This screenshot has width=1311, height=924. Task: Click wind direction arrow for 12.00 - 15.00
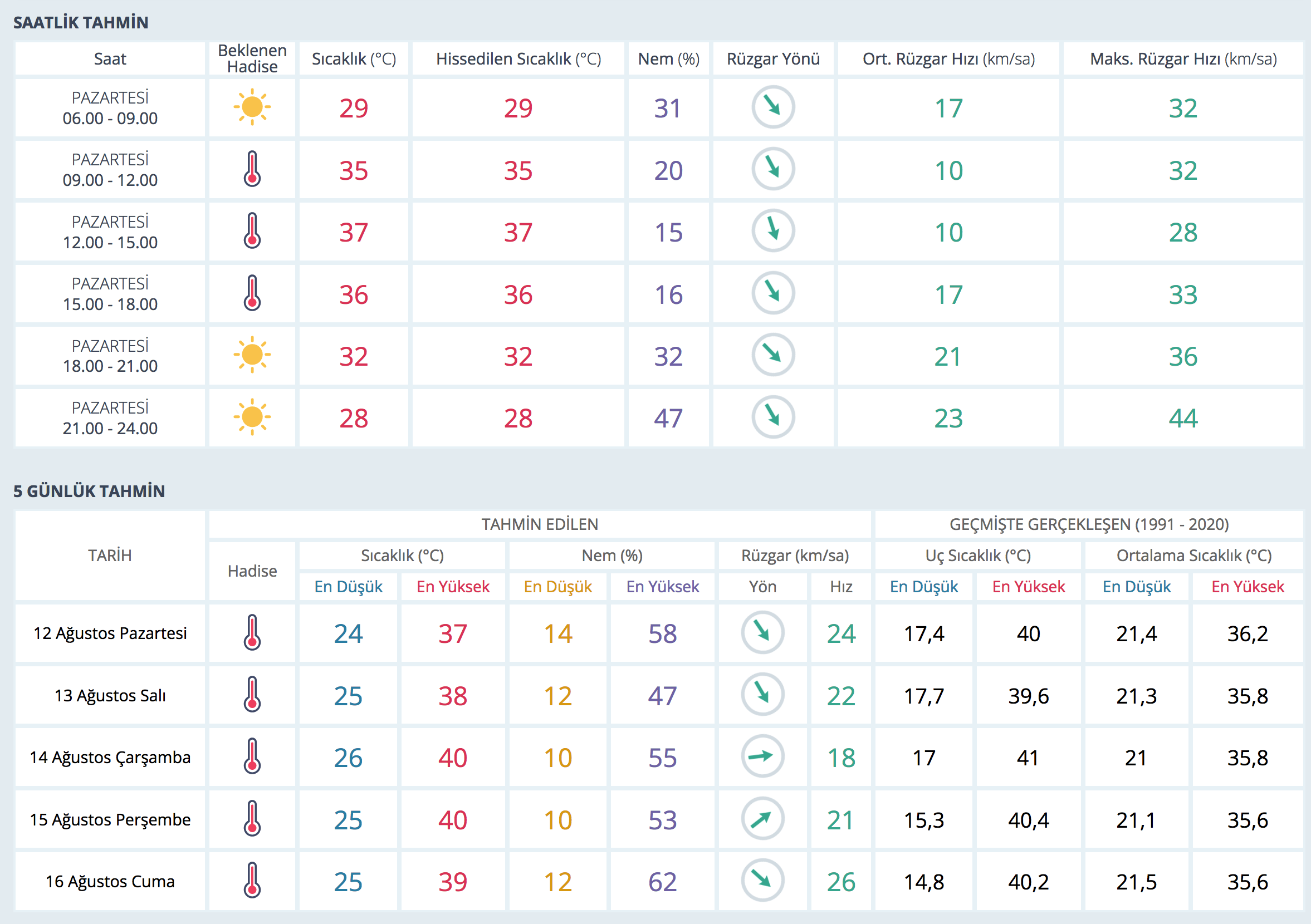pos(773,230)
